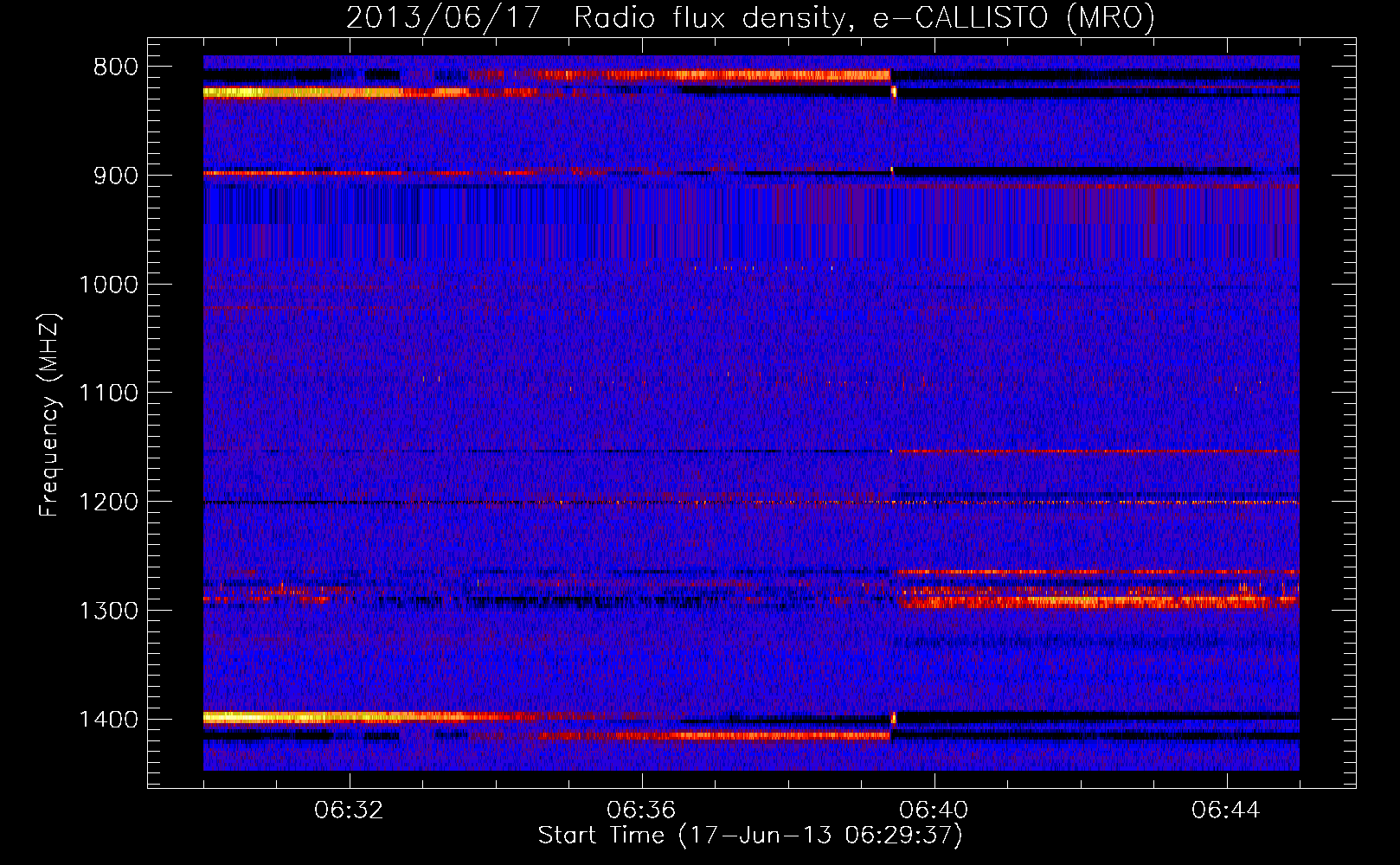Click the 900 frequency tick label
The image size is (1400, 865).
point(116,176)
